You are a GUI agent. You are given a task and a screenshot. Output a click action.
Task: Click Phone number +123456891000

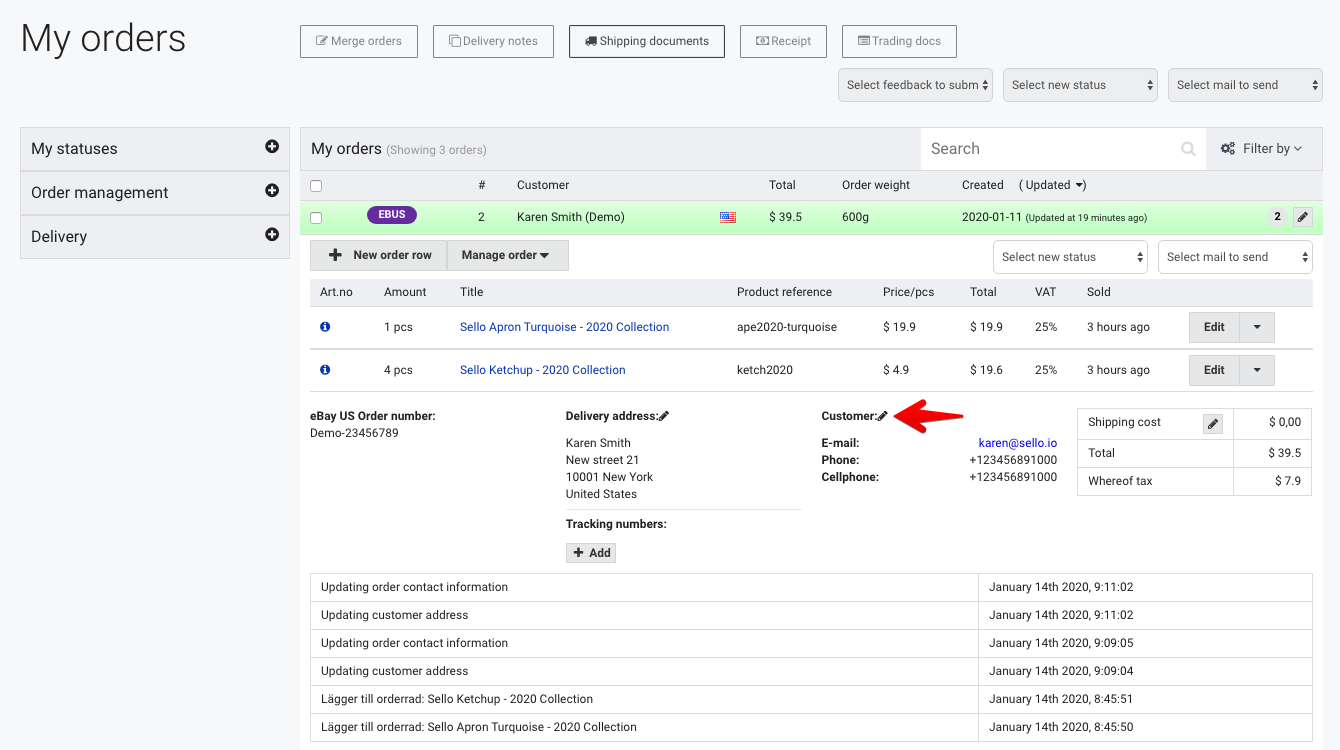pyautogui.click(x=1013, y=460)
